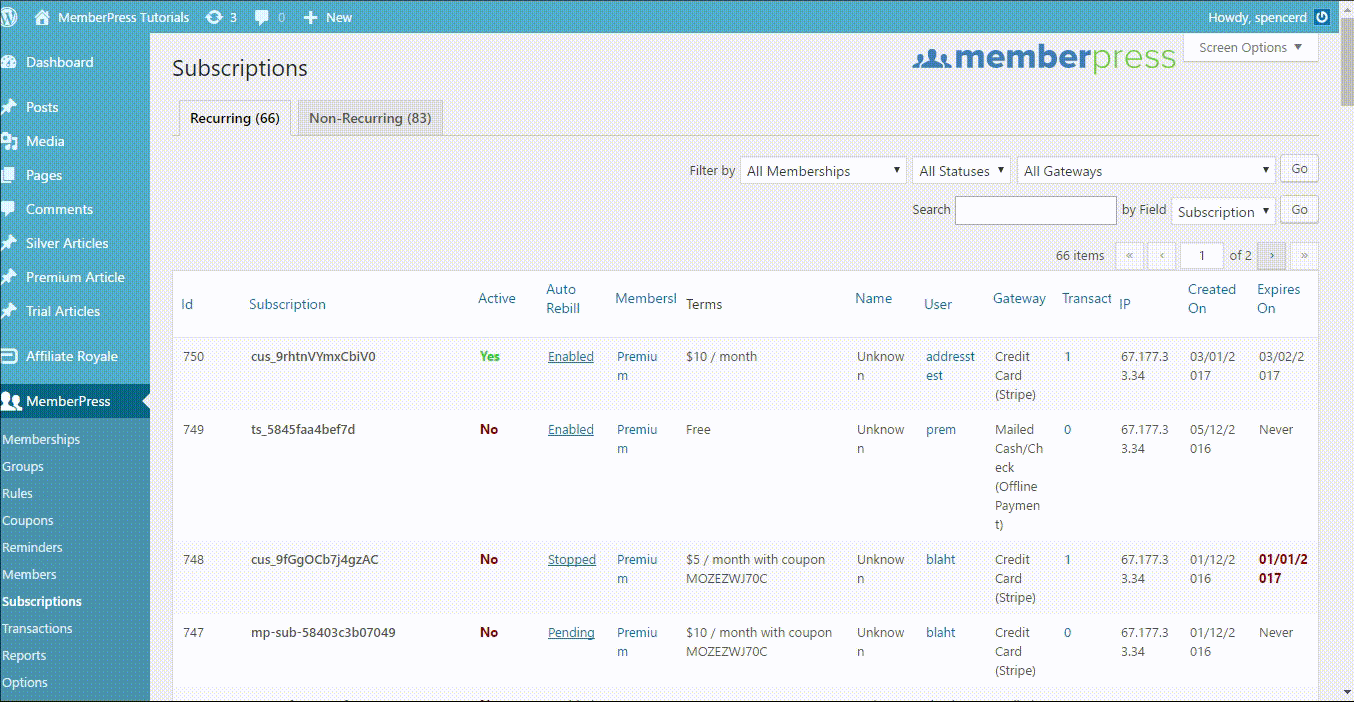Sort by Active column header
This screenshot has width=1354, height=702.
pyautogui.click(x=497, y=298)
